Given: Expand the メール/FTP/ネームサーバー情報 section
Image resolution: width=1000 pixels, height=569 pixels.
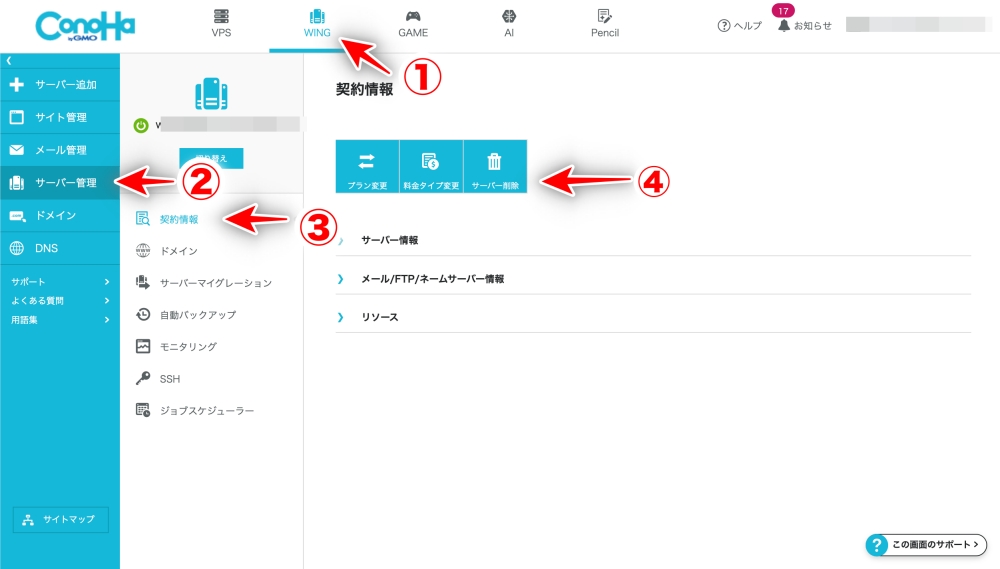Looking at the screenshot, I should (x=432, y=279).
